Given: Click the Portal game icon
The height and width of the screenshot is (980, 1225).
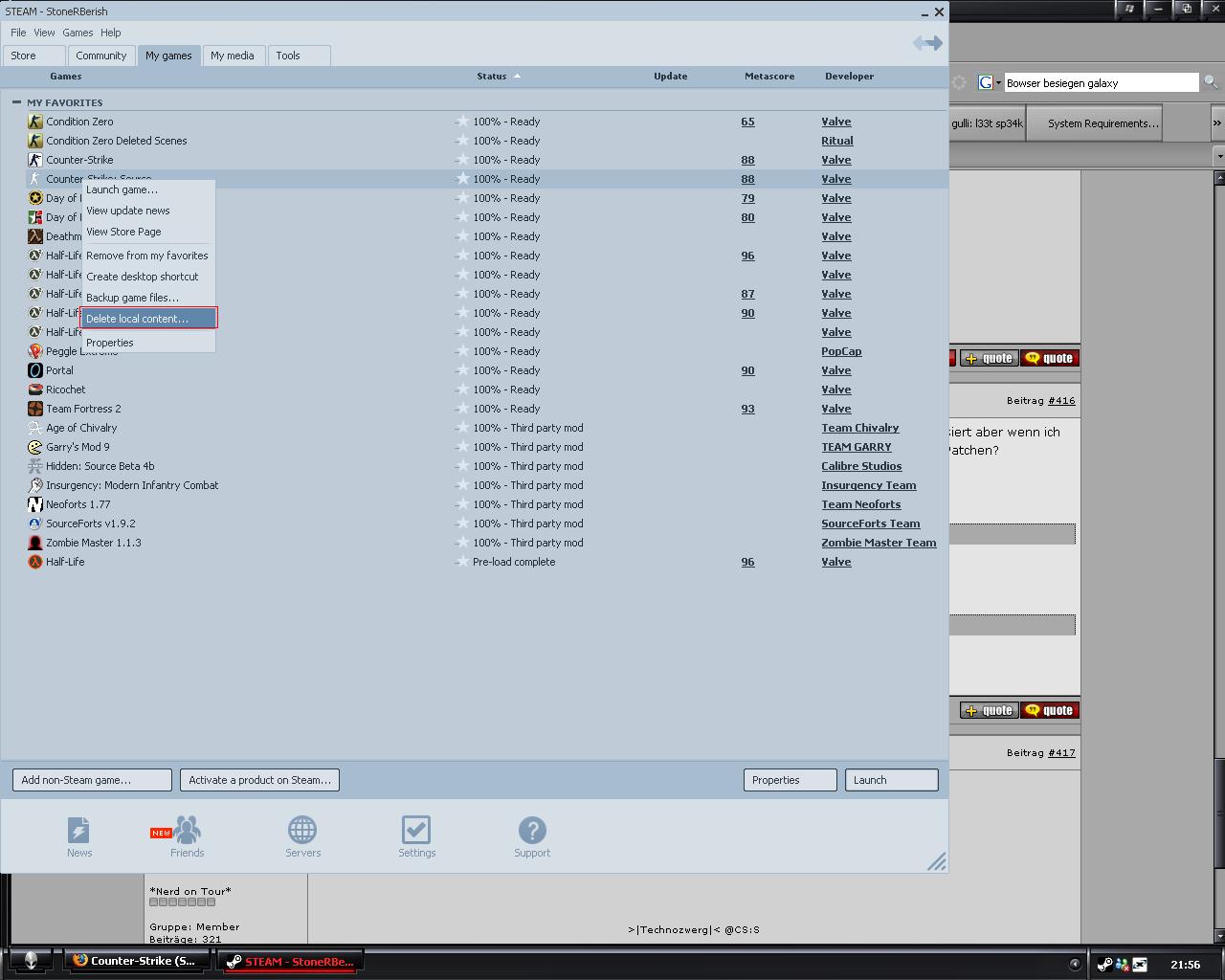Looking at the screenshot, I should [x=35, y=370].
